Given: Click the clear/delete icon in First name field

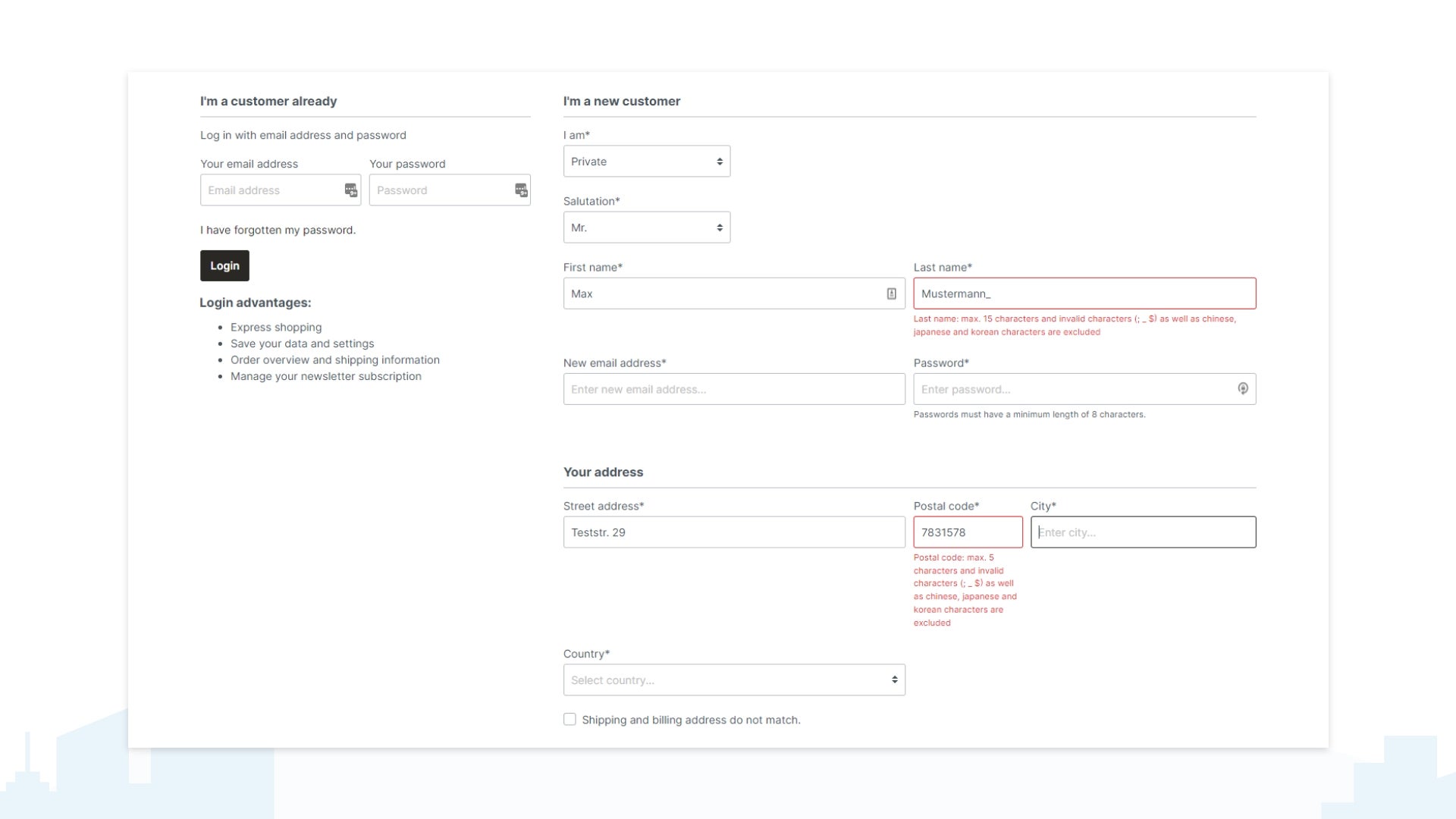Looking at the screenshot, I should [x=891, y=293].
